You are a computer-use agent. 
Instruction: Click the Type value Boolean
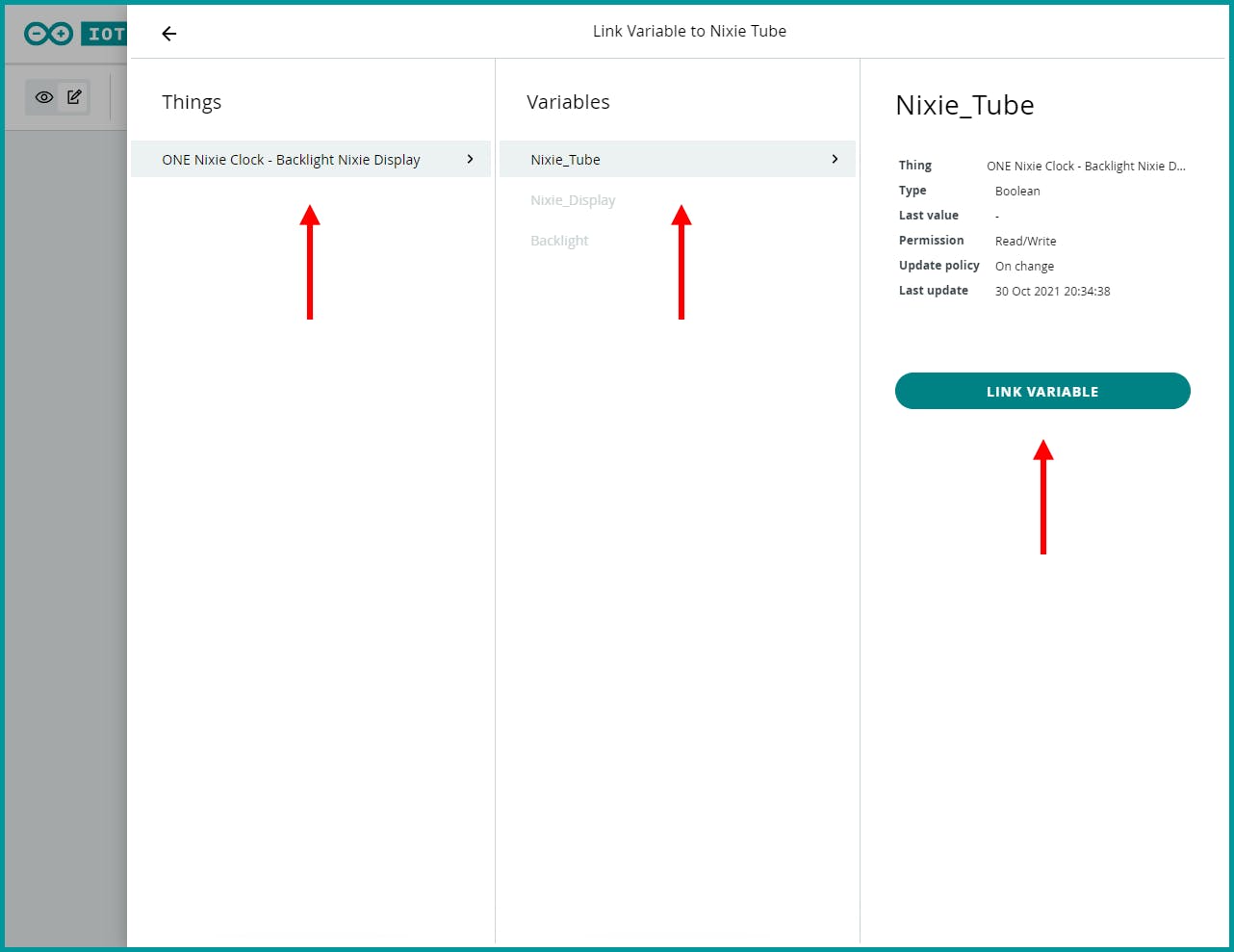[1017, 191]
